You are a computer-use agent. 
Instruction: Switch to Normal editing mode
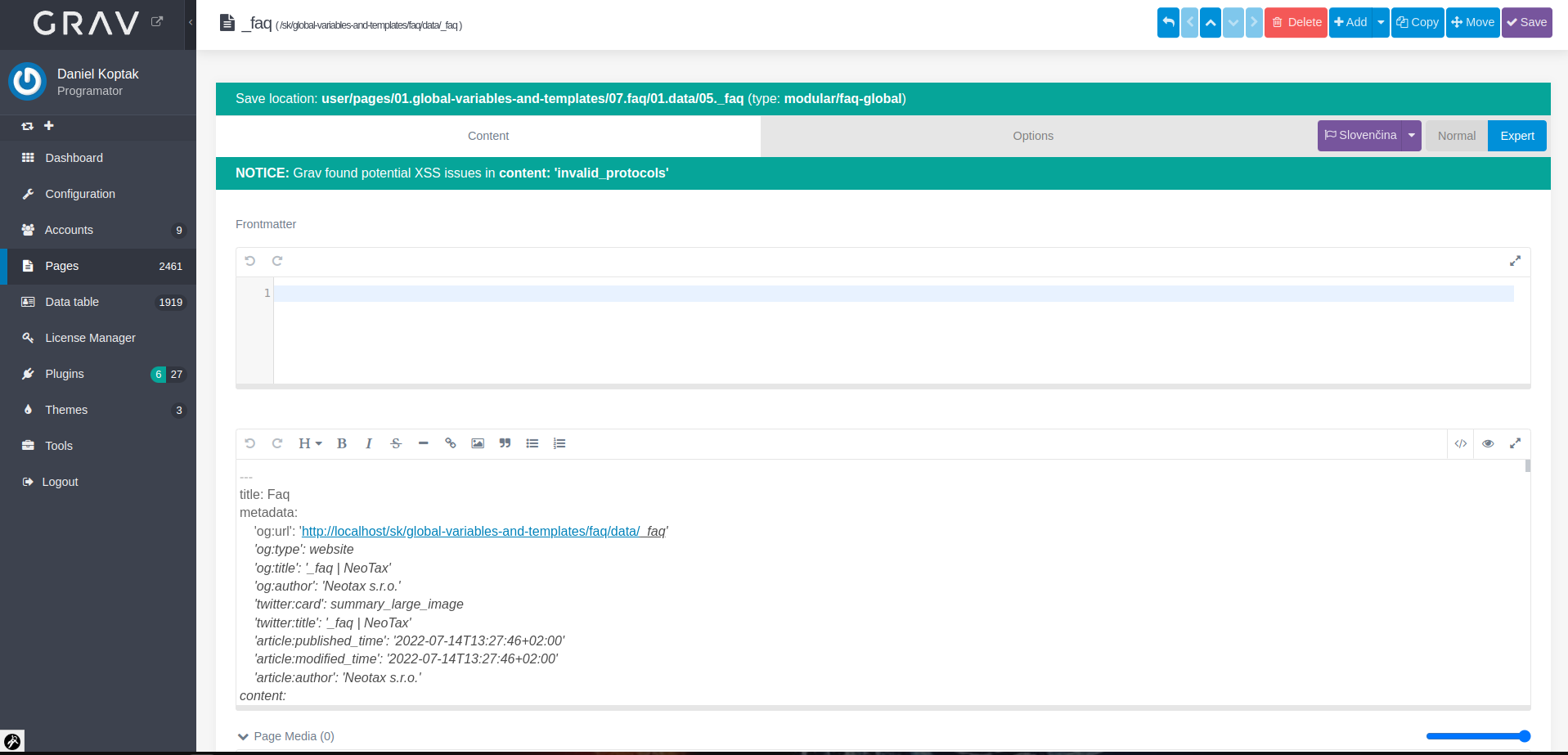tap(1457, 136)
